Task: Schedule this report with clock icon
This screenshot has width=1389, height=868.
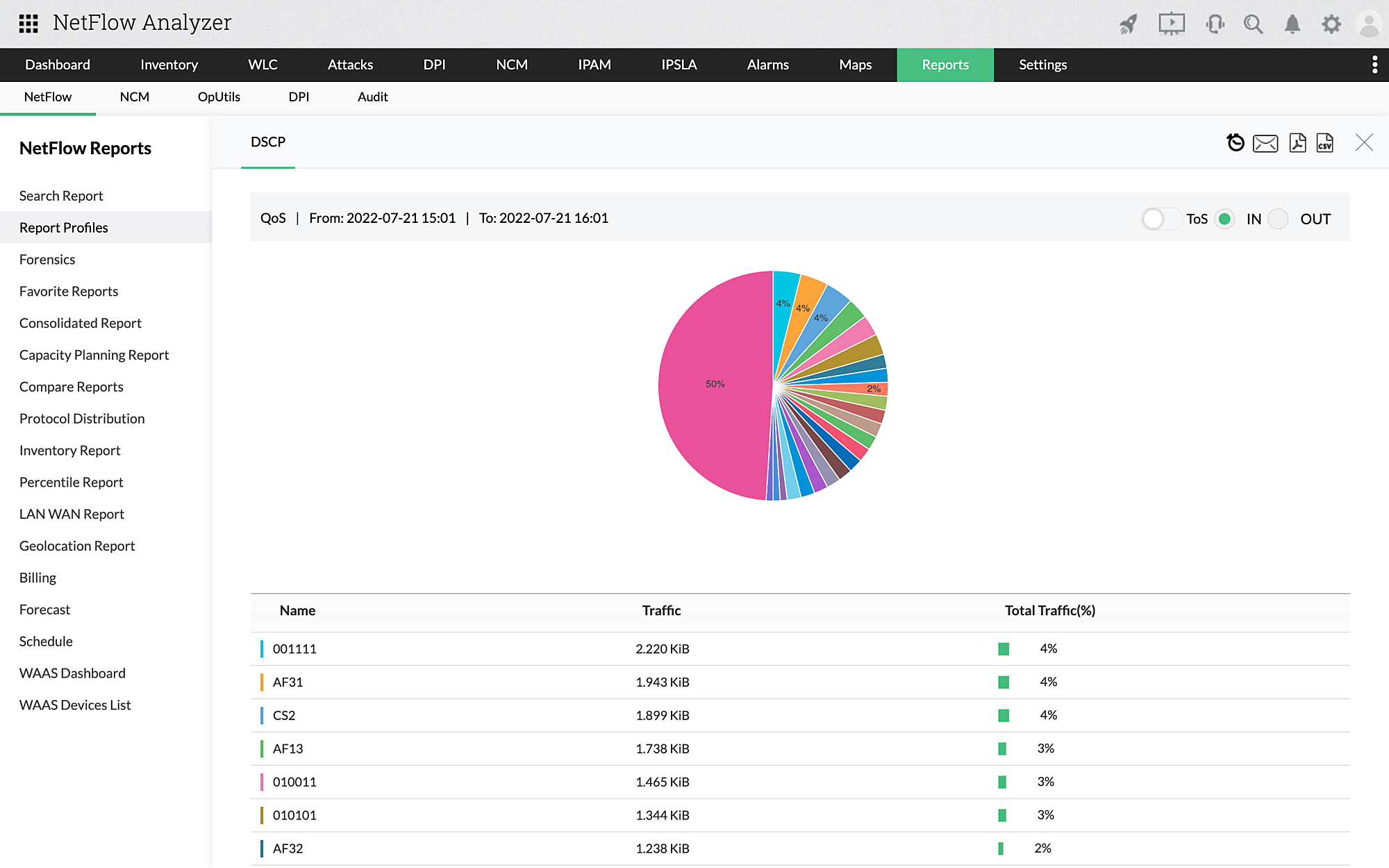Action: pyautogui.click(x=1236, y=142)
